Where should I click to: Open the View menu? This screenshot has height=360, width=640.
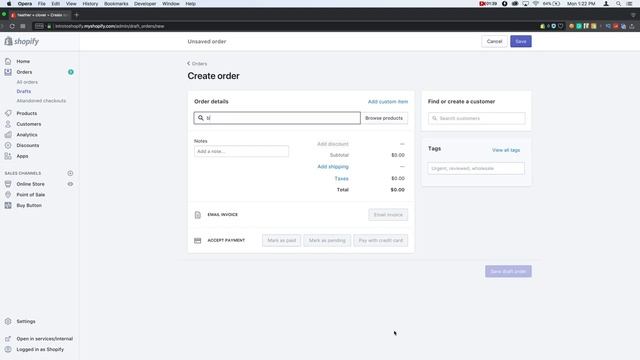(71, 4)
